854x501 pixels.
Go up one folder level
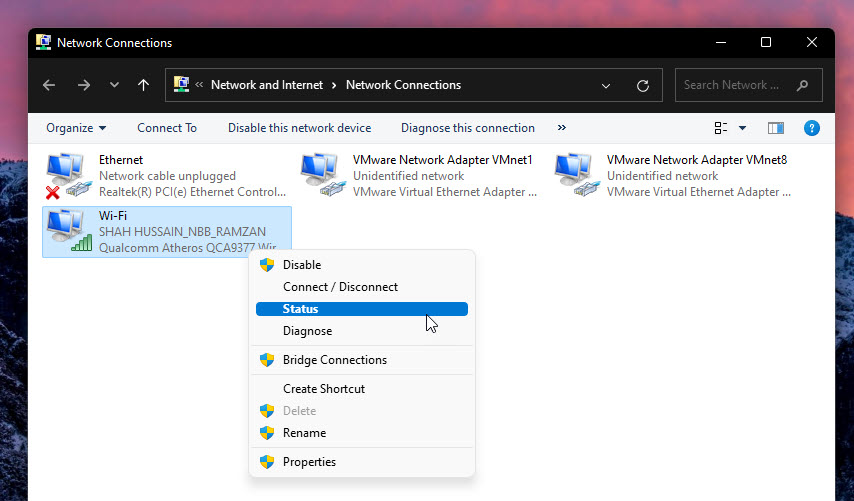(x=143, y=85)
